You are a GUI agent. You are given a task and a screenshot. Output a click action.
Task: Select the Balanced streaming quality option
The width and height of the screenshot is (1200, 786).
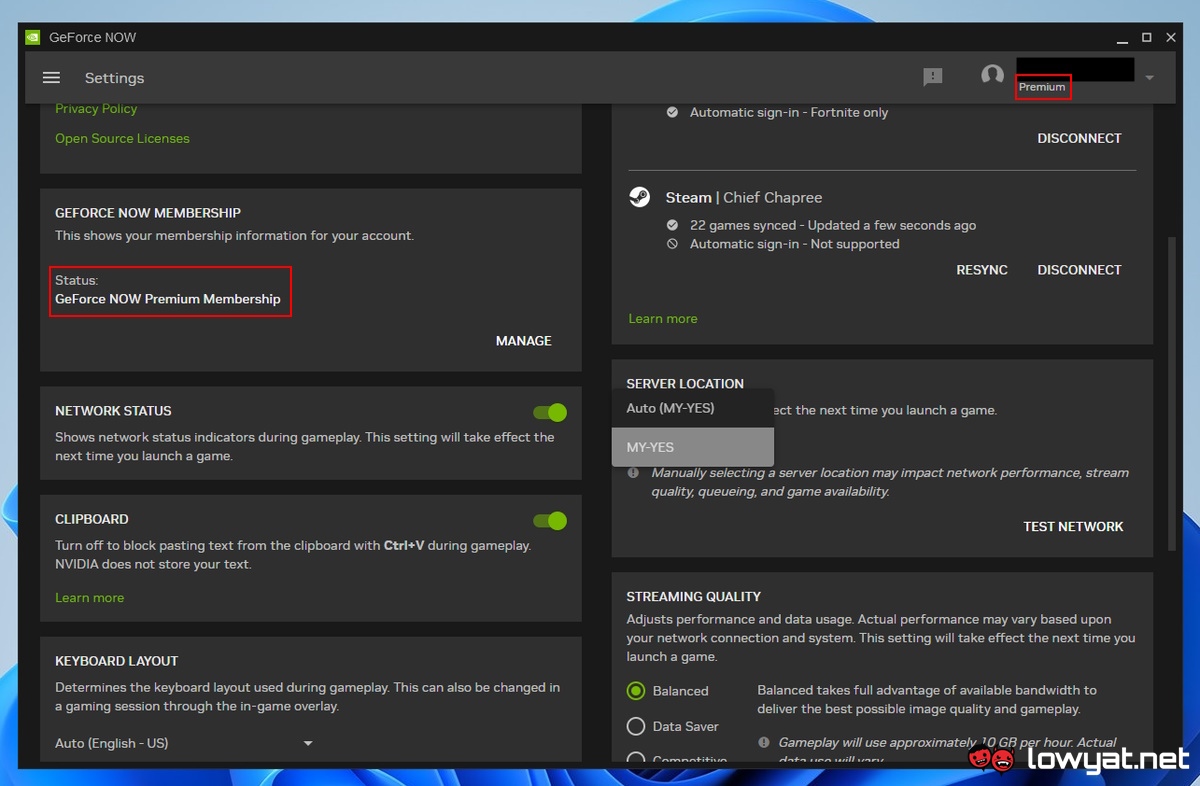pyautogui.click(x=636, y=691)
